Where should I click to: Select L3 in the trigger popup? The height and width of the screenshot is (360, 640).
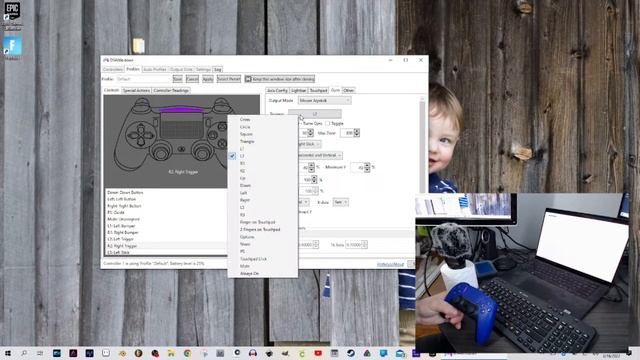pyautogui.click(x=262, y=207)
